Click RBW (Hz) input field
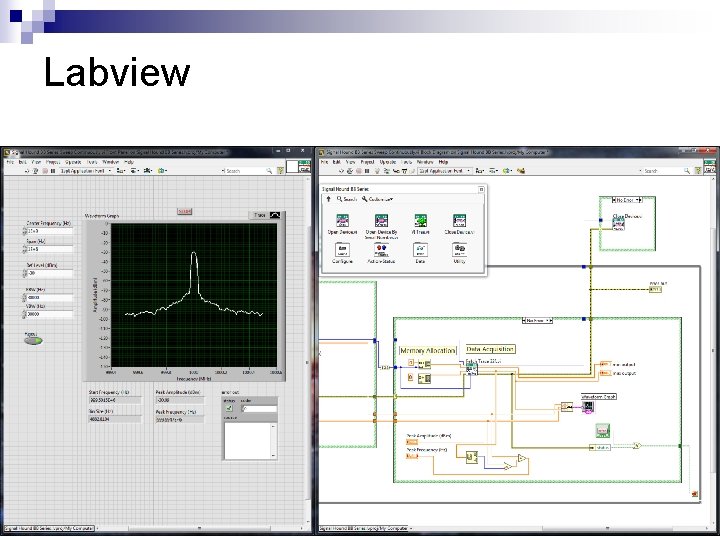 tap(50, 298)
